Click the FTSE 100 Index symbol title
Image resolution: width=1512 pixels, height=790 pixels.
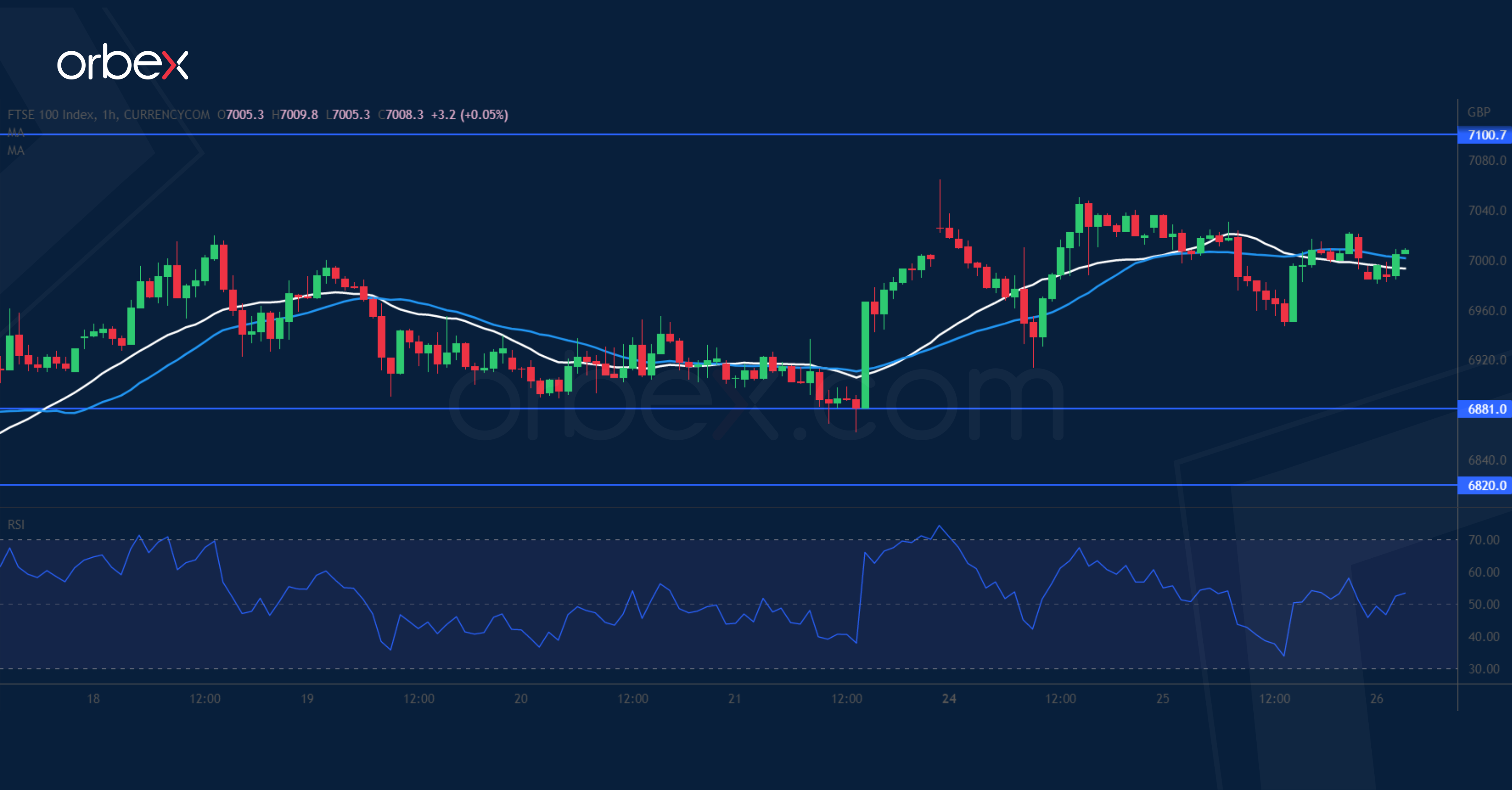tap(51, 115)
